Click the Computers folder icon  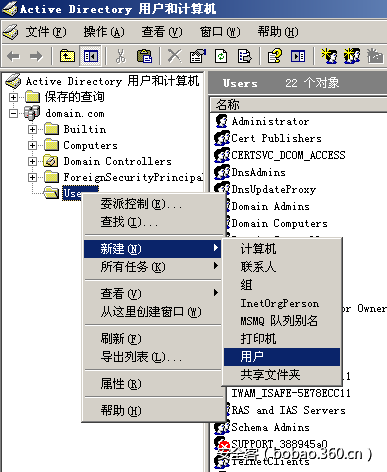[51, 145]
